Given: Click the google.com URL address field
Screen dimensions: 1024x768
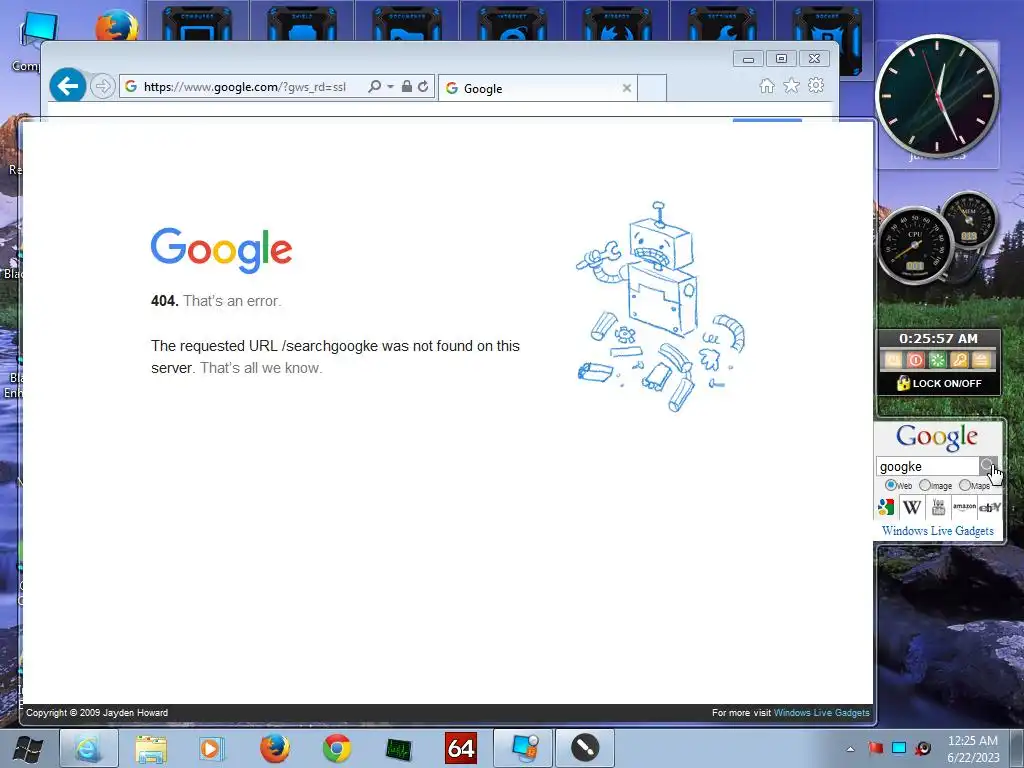Looking at the screenshot, I should tap(245, 86).
